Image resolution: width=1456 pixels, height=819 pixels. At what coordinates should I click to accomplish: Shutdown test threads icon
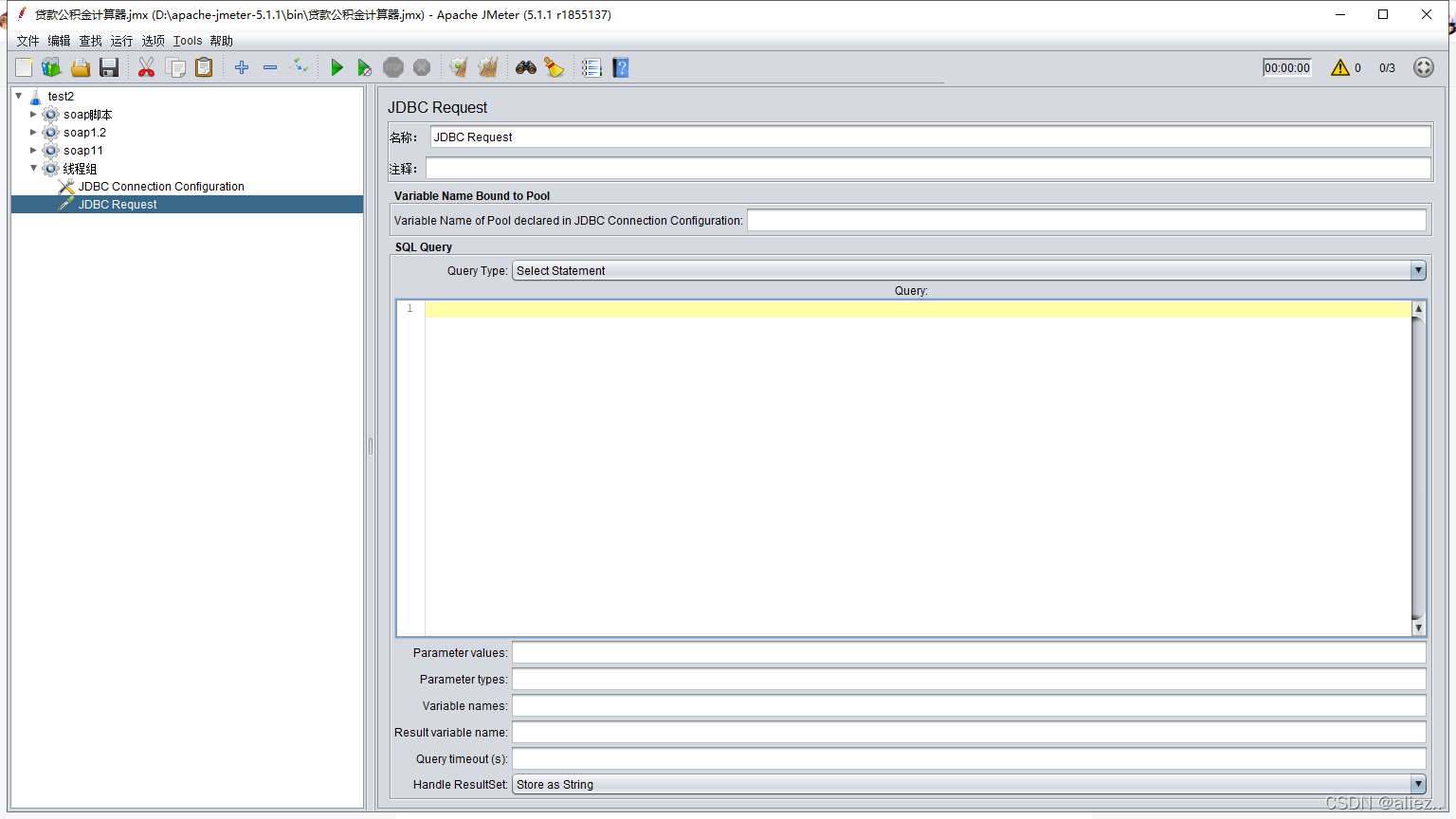pos(422,67)
